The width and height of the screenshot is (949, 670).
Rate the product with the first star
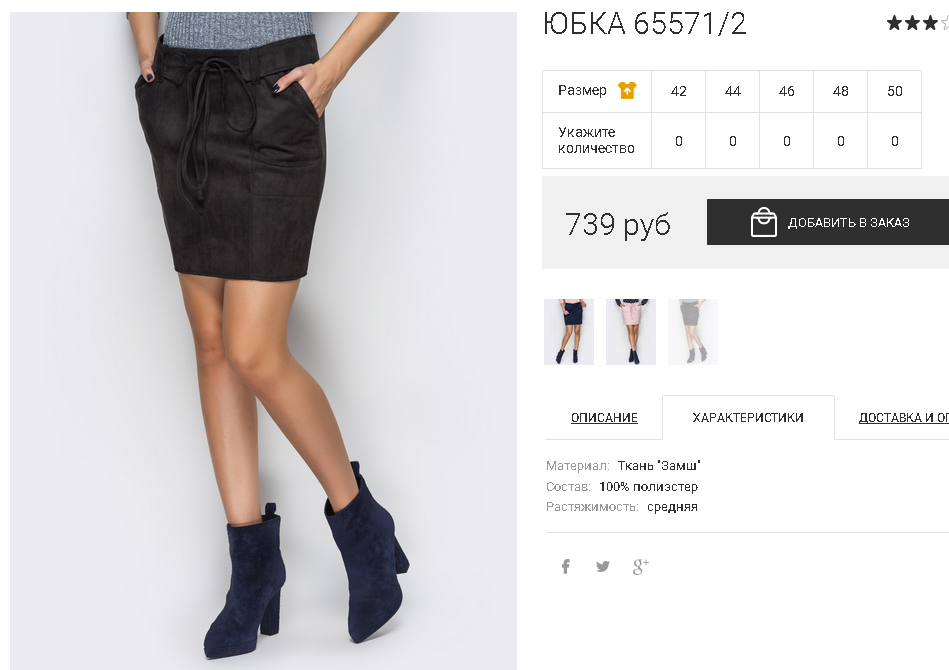(894, 23)
